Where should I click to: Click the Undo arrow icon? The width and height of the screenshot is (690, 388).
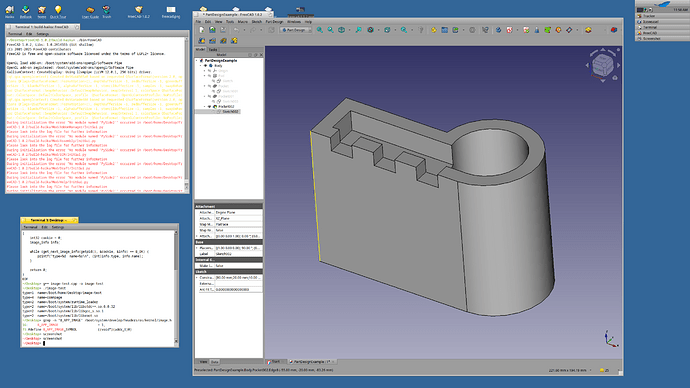pos(236,30)
